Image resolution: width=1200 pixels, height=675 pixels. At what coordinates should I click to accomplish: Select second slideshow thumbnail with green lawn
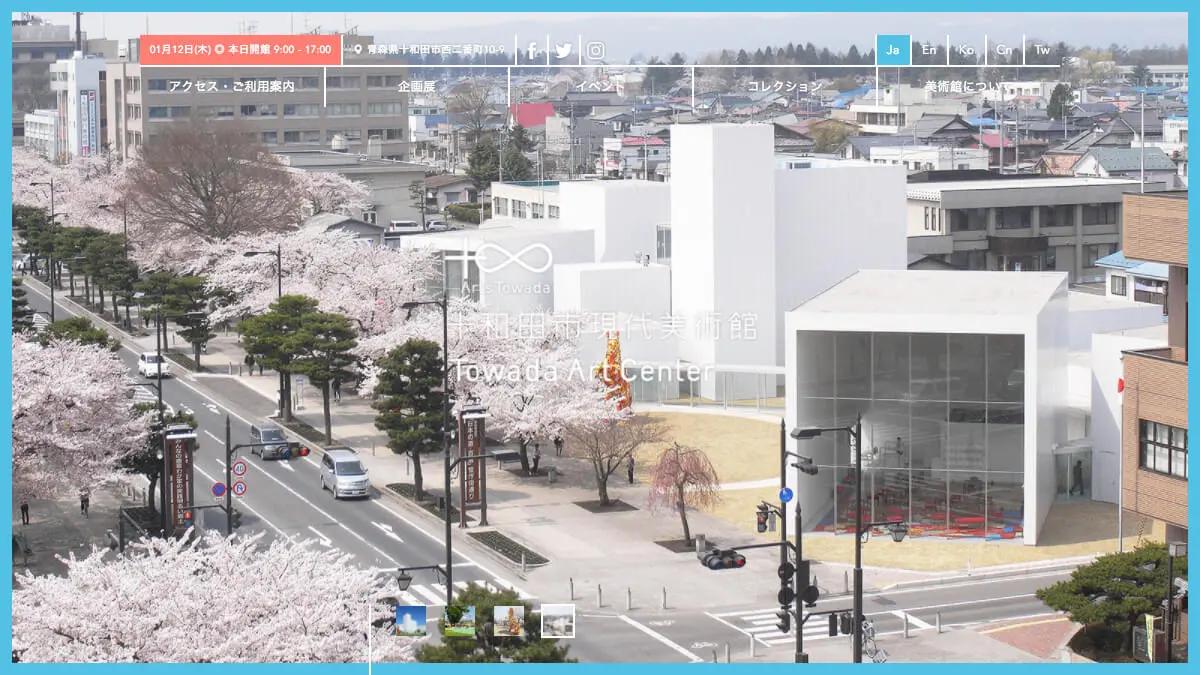[460, 621]
